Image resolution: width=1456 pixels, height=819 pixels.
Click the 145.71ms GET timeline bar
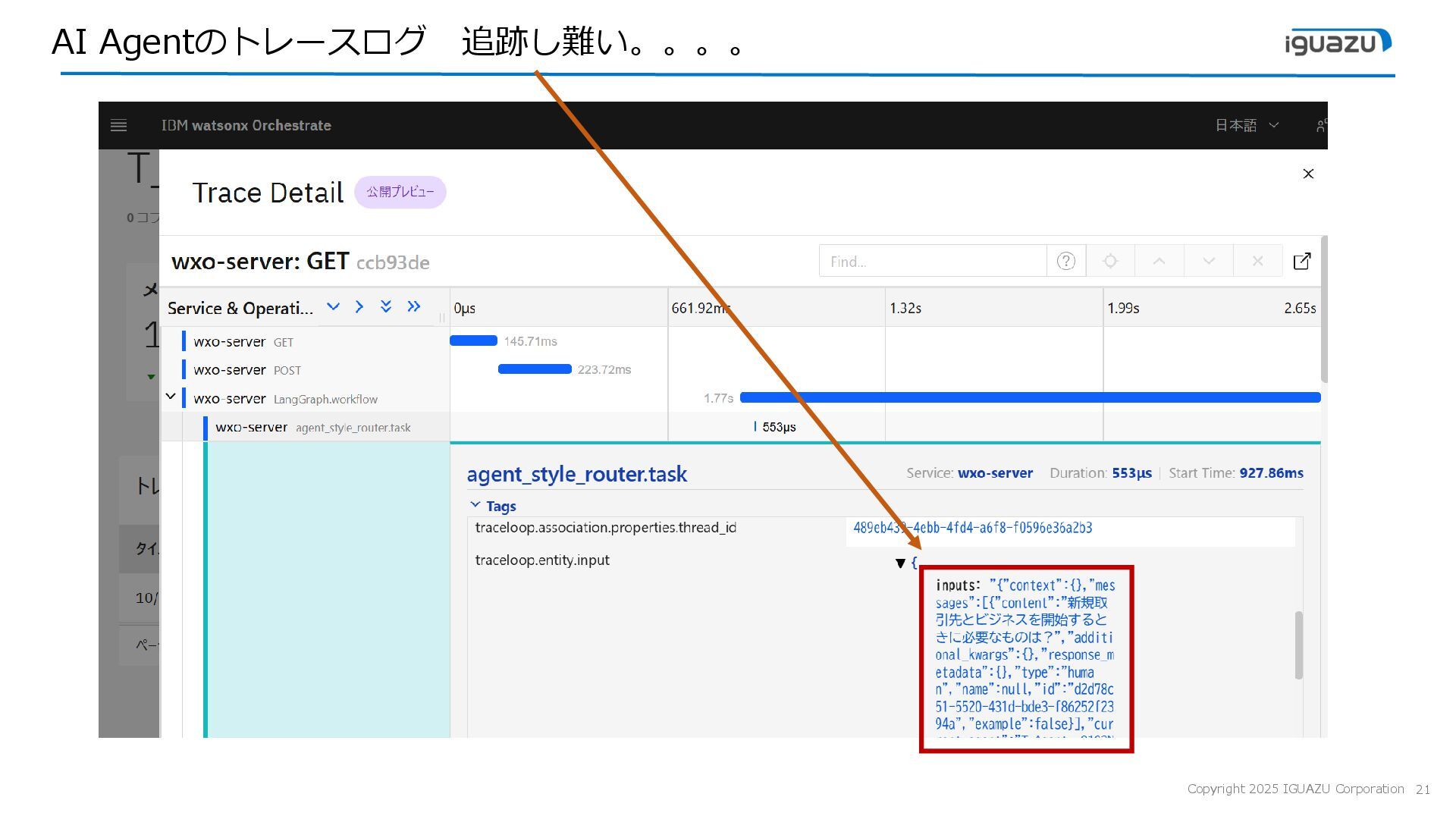pos(474,340)
